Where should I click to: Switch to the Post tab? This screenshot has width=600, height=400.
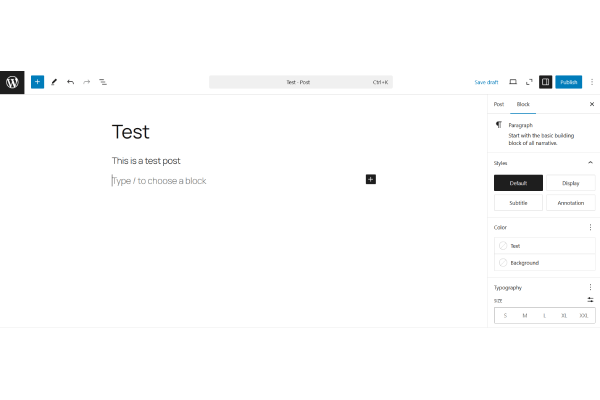click(499, 104)
